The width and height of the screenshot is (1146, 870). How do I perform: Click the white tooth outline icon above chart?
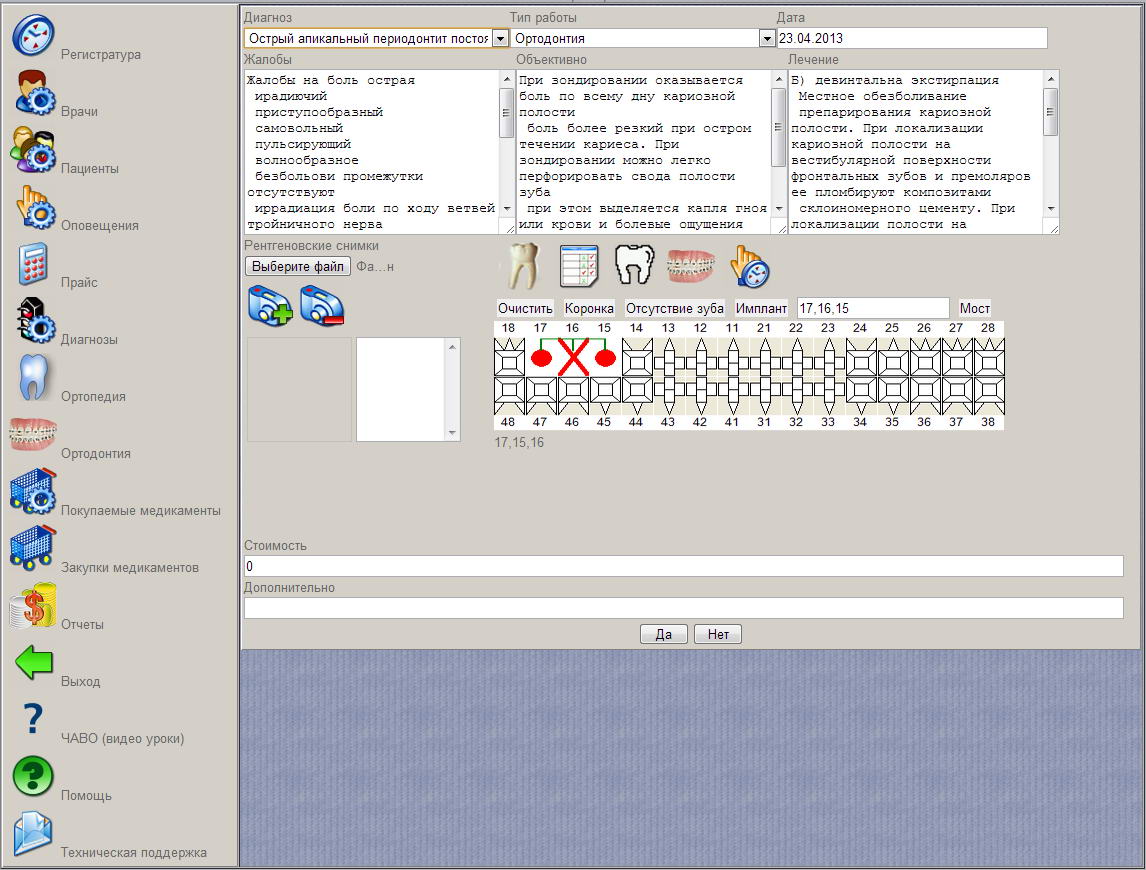point(633,267)
